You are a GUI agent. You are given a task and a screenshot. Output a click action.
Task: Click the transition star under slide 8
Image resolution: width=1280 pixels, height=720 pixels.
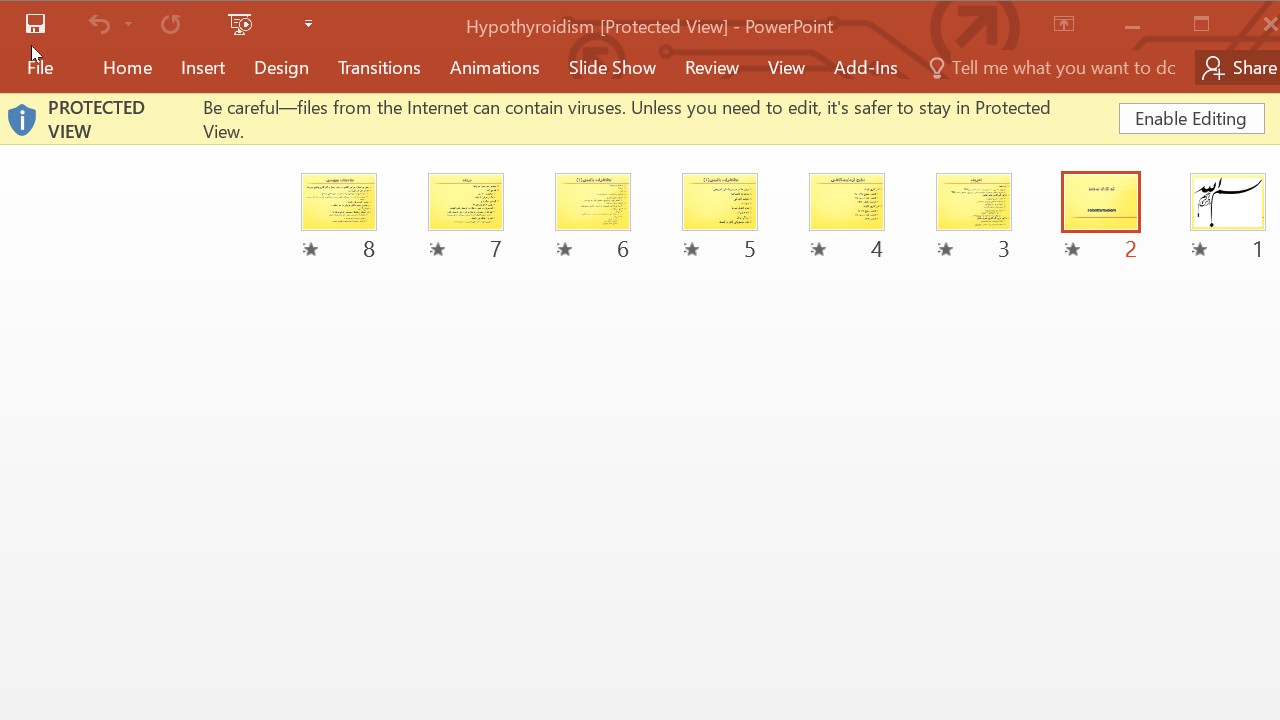tap(310, 249)
